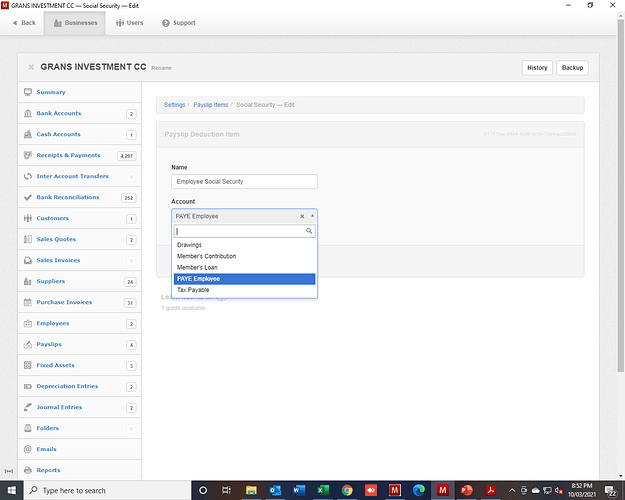Image resolution: width=625 pixels, height=500 pixels.
Task: Click the History button
Action: tap(537, 68)
